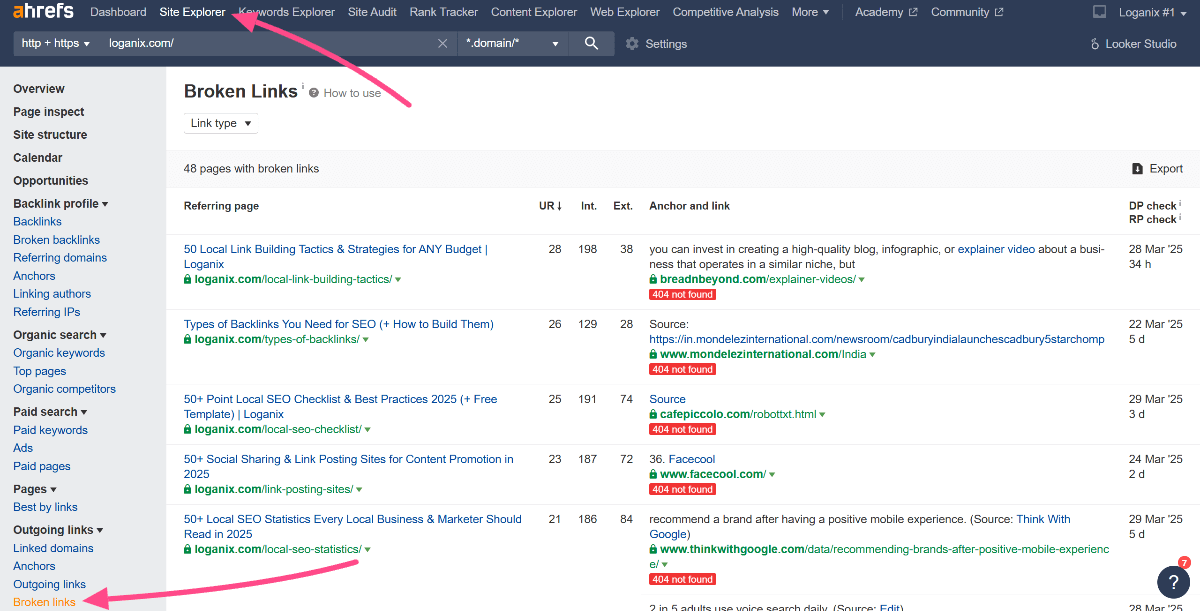Select Broken links in the sidebar
Image resolution: width=1200 pixels, height=611 pixels.
44,603
